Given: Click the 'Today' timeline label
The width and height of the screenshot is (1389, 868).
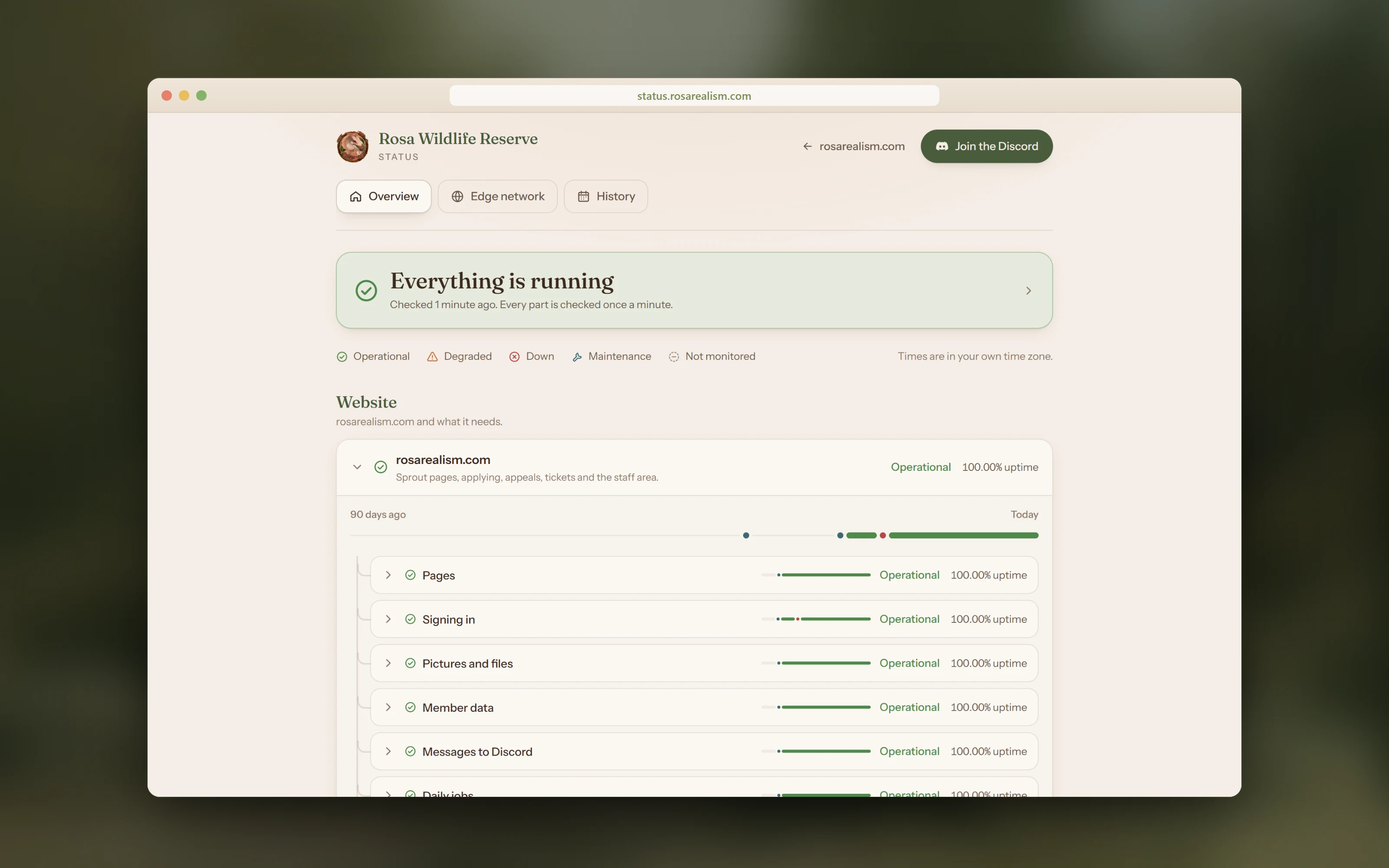Looking at the screenshot, I should [1024, 514].
